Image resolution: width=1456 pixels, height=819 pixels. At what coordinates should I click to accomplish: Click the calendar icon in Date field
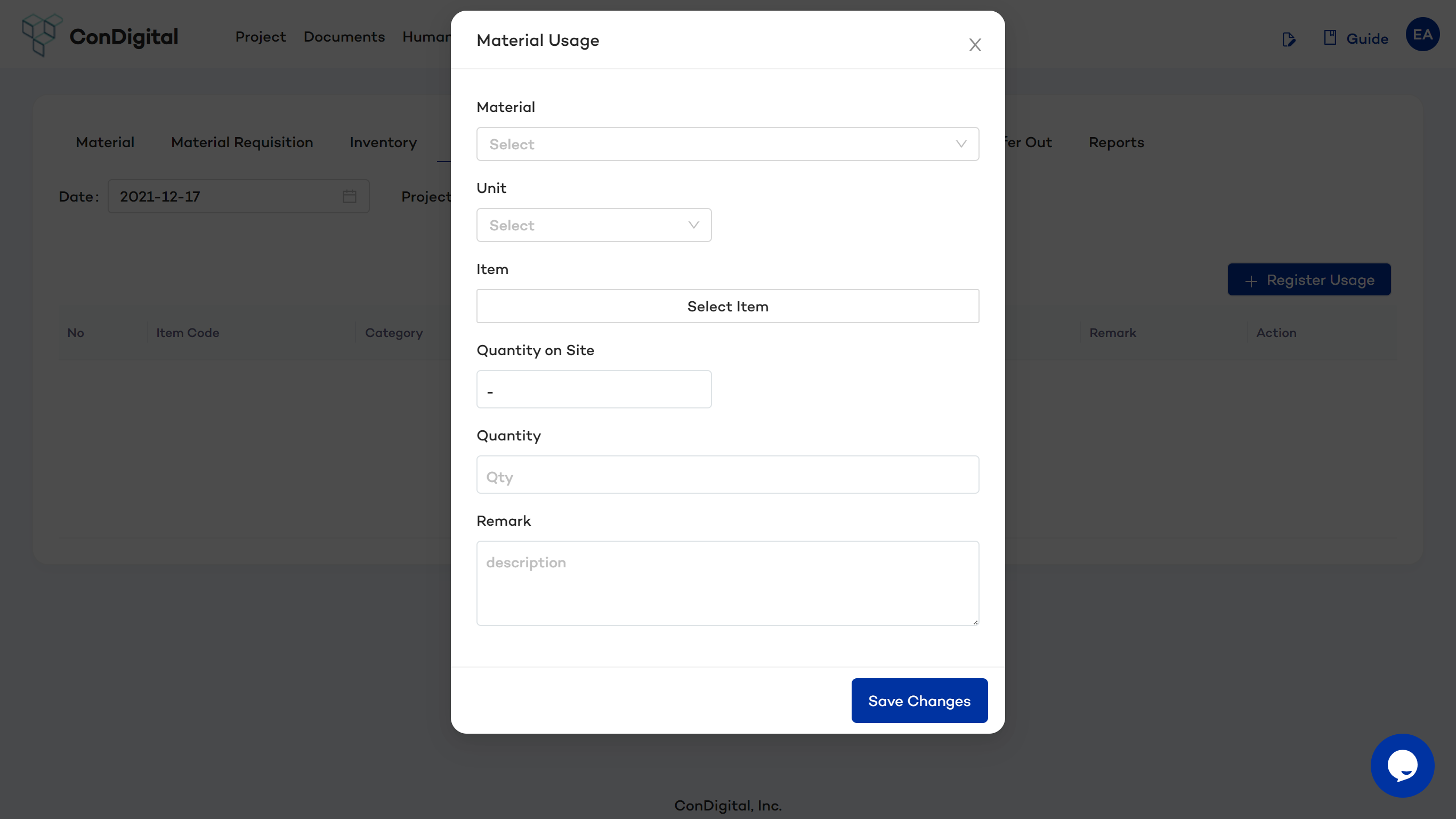tap(349, 196)
